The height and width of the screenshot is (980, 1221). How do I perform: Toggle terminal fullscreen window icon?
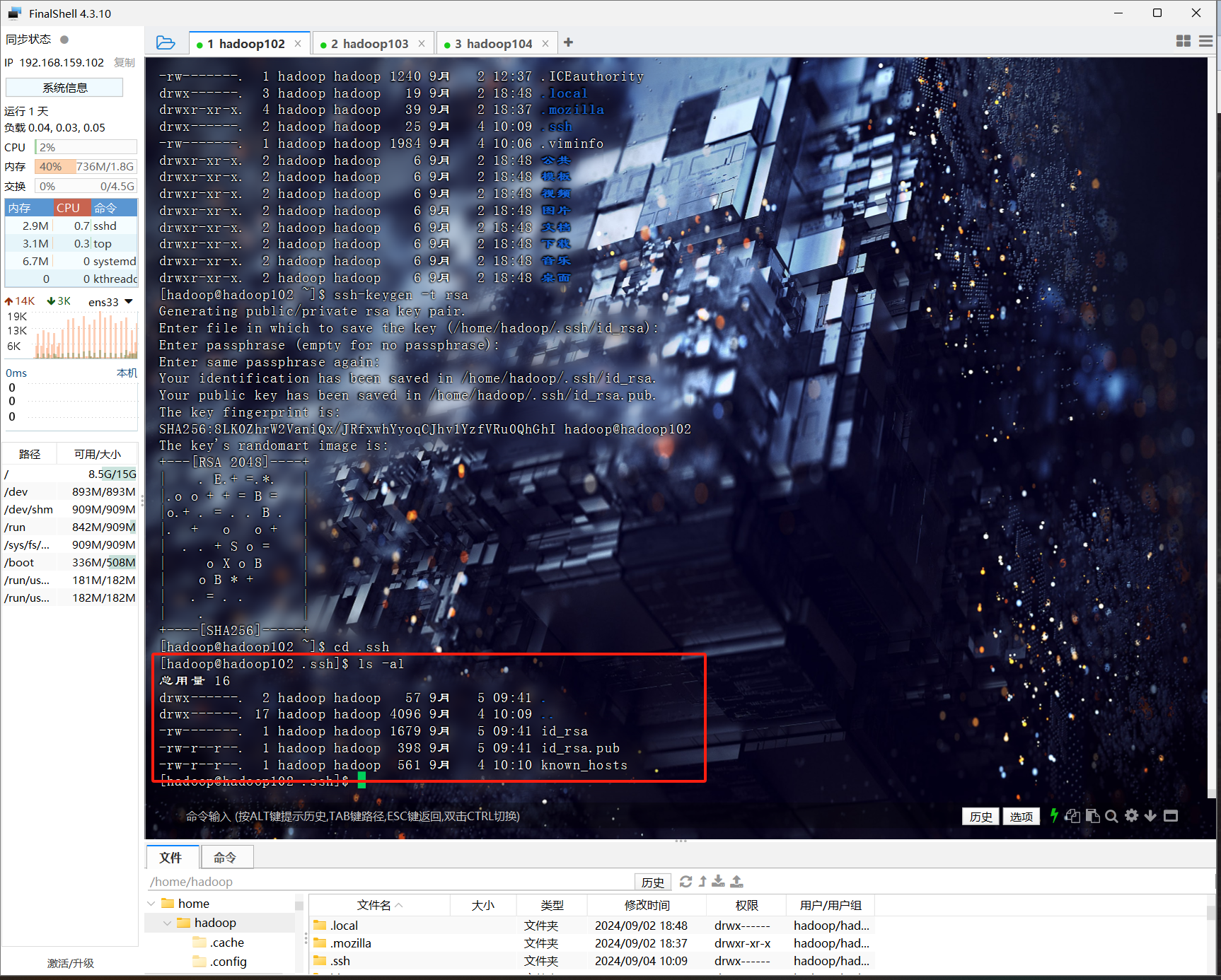point(1171,816)
